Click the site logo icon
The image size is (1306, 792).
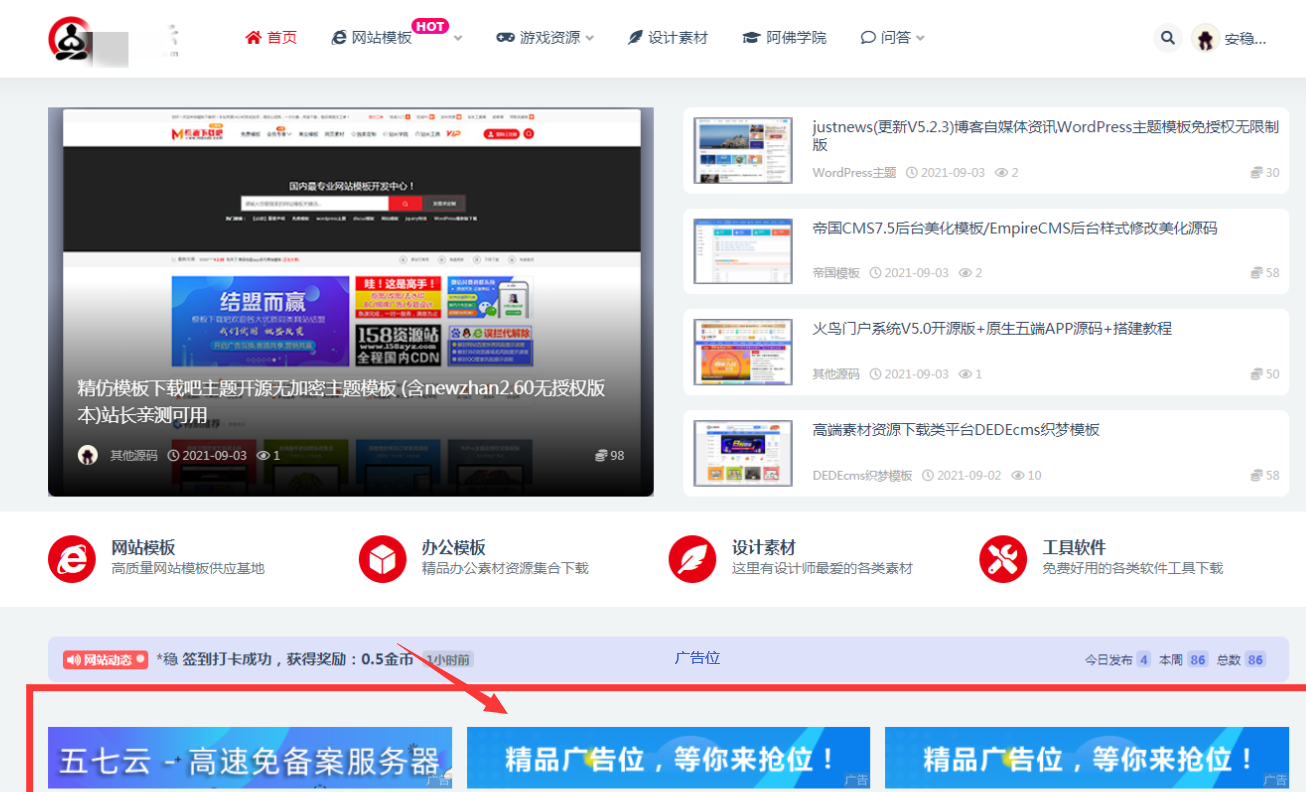[x=69, y=38]
